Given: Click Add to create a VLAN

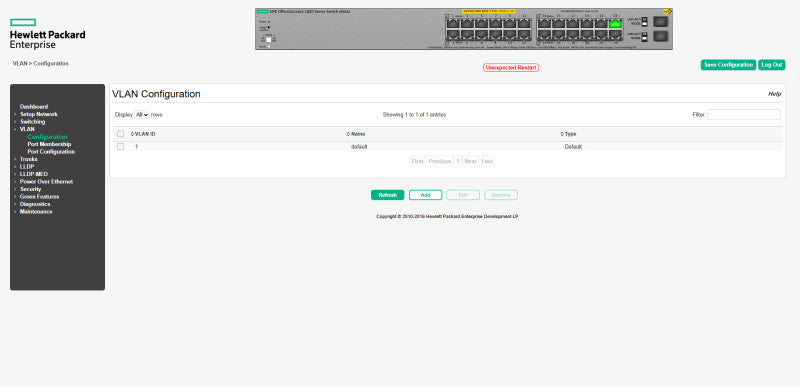Looking at the screenshot, I should click(426, 195).
